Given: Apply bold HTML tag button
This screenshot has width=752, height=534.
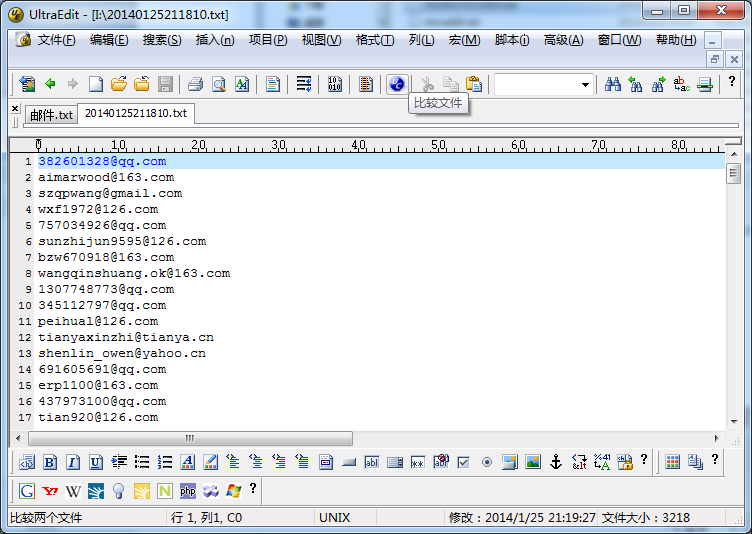Looking at the screenshot, I should (50, 462).
